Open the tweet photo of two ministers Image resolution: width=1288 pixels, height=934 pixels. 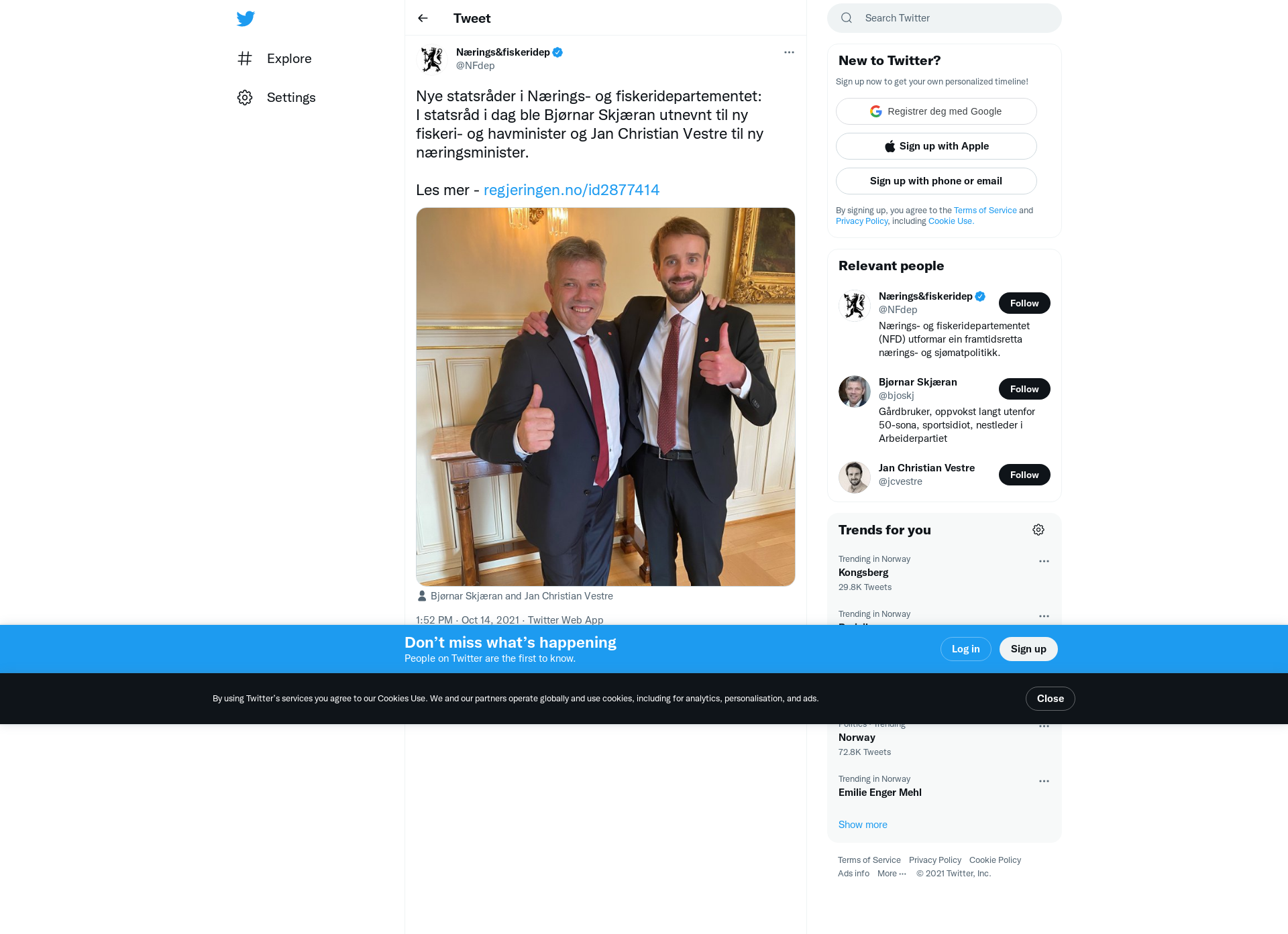pos(606,397)
